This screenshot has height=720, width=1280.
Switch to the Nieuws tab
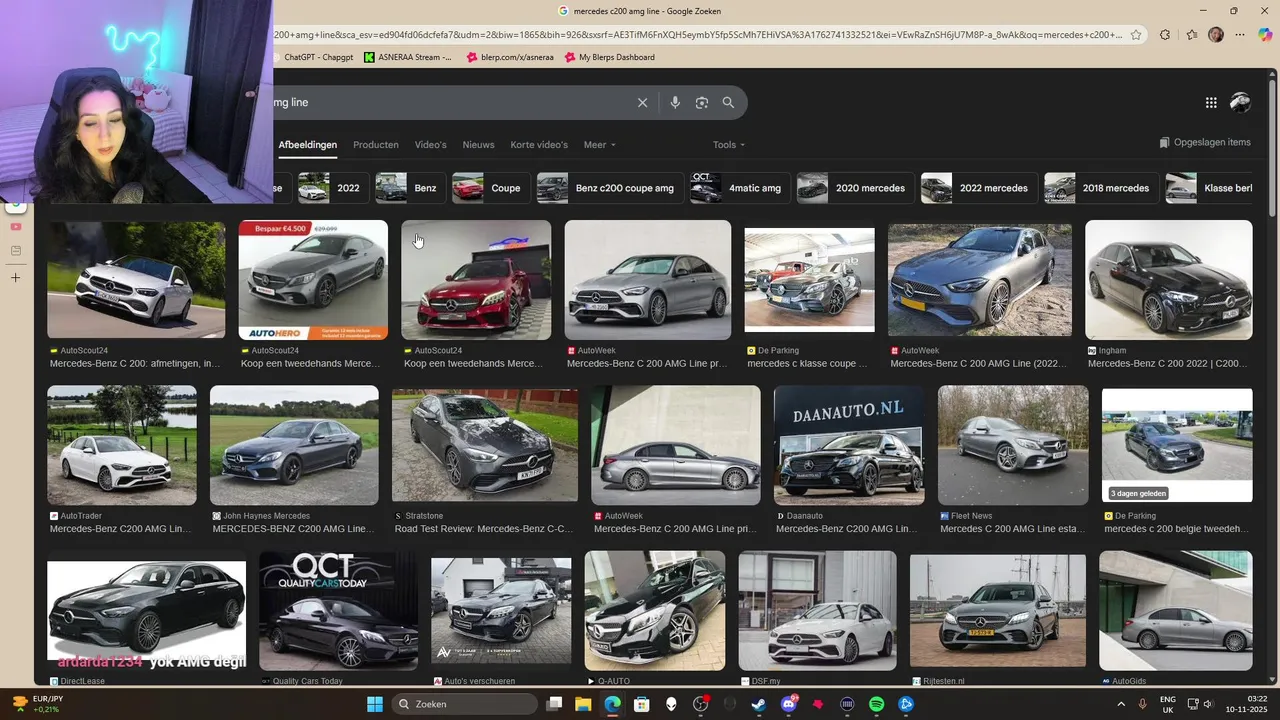coord(478,145)
